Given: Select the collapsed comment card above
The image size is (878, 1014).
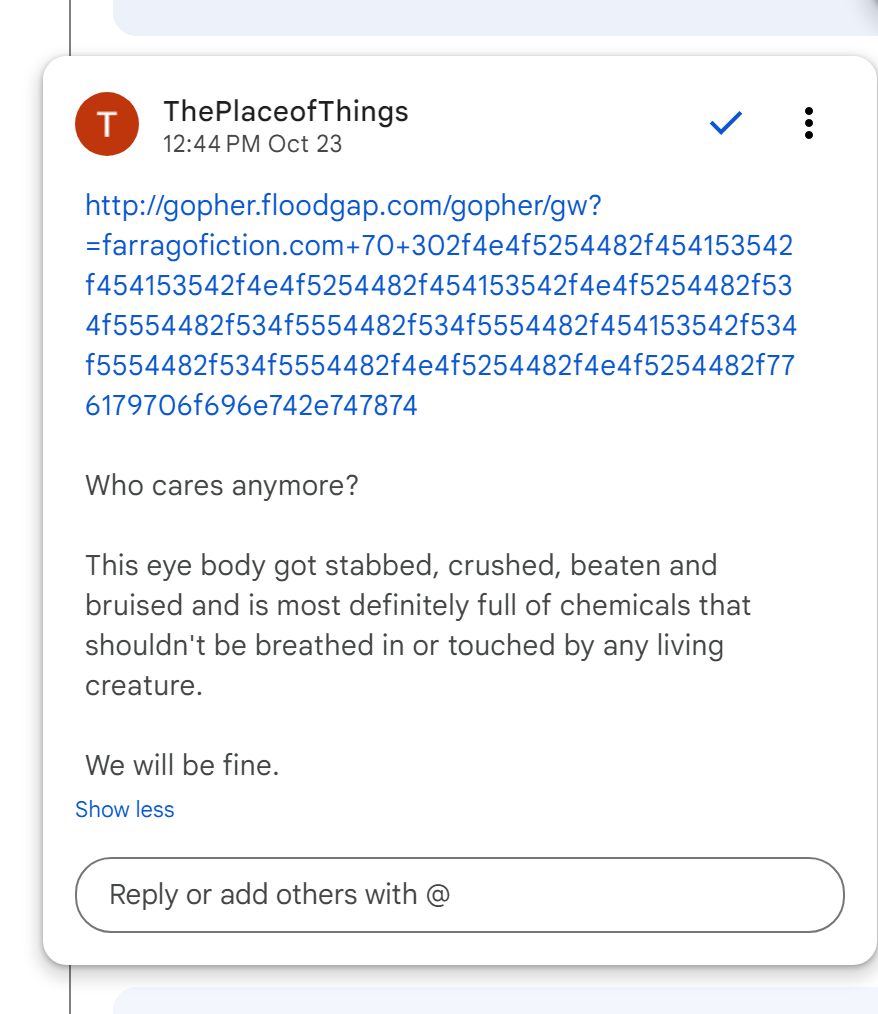Looking at the screenshot, I should click(x=490, y=16).
